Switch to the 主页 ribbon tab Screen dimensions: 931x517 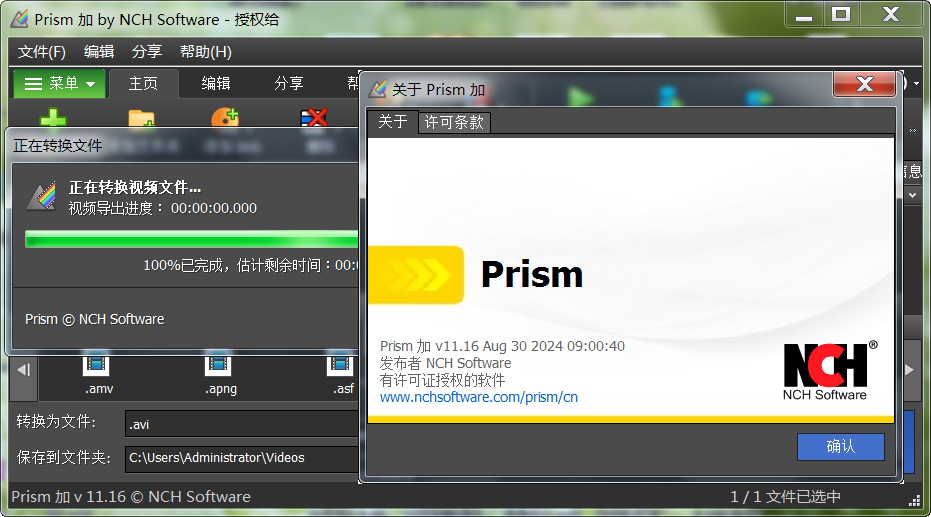click(x=144, y=84)
